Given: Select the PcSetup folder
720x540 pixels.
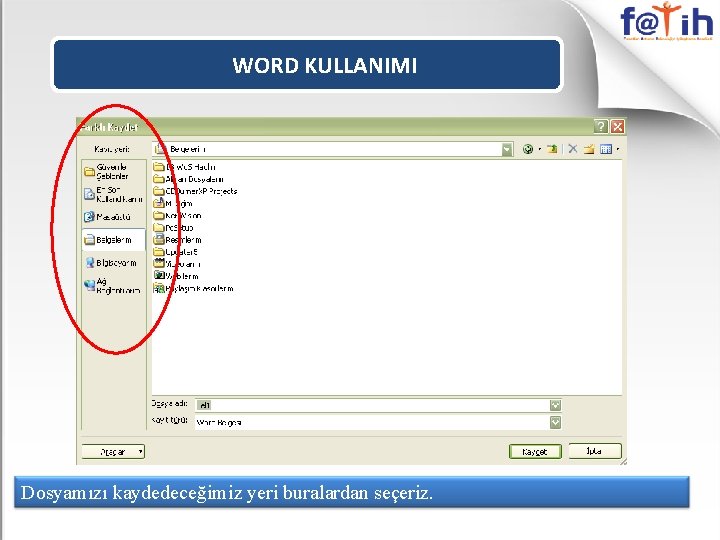Looking at the screenshot, I should [x=174, y=227].
